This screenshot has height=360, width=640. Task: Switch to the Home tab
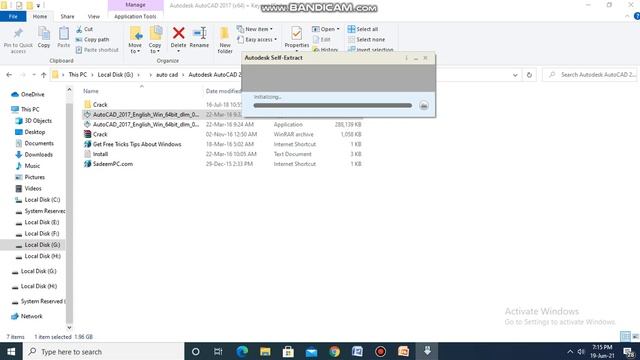(x=40, y=16)
